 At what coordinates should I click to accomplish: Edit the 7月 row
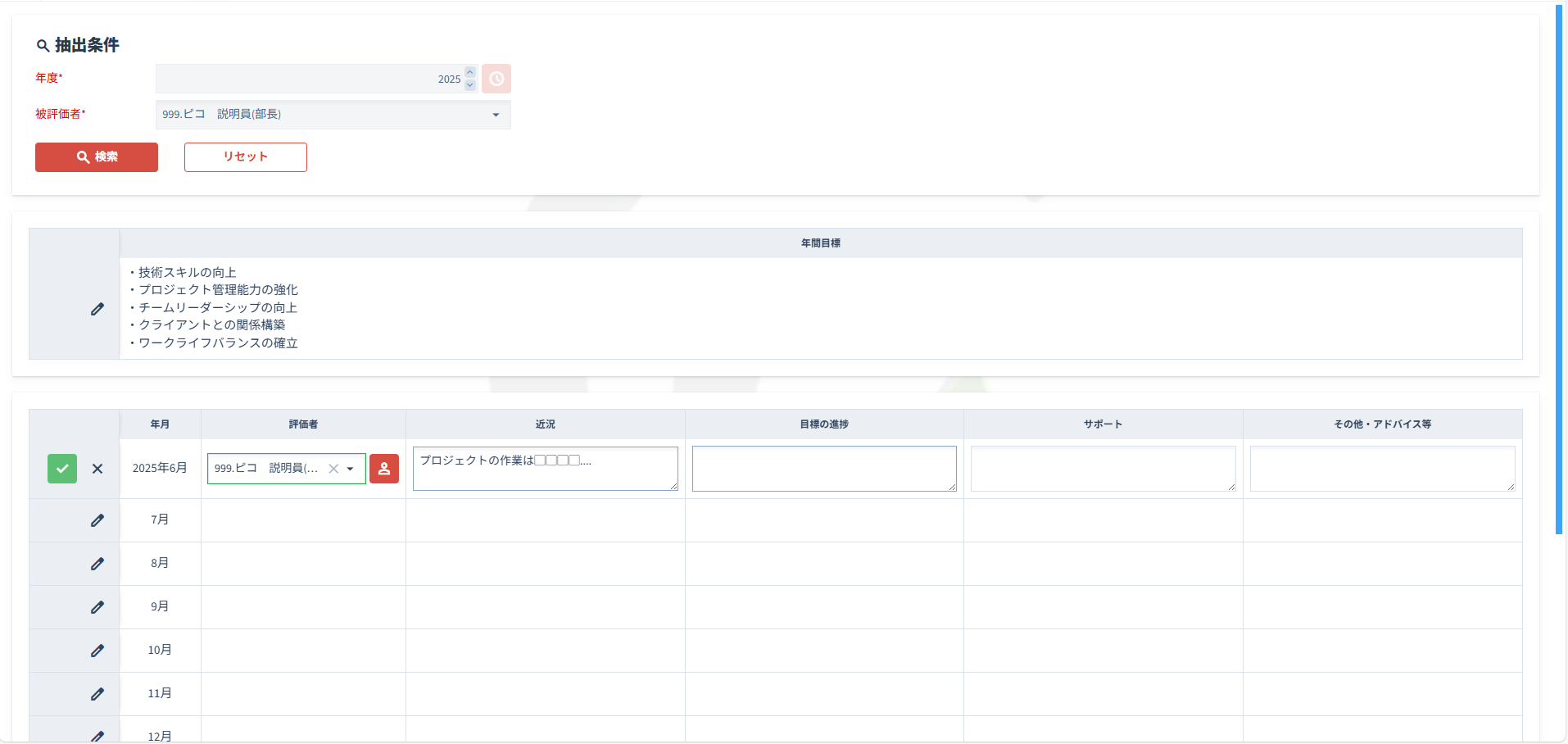97,520
